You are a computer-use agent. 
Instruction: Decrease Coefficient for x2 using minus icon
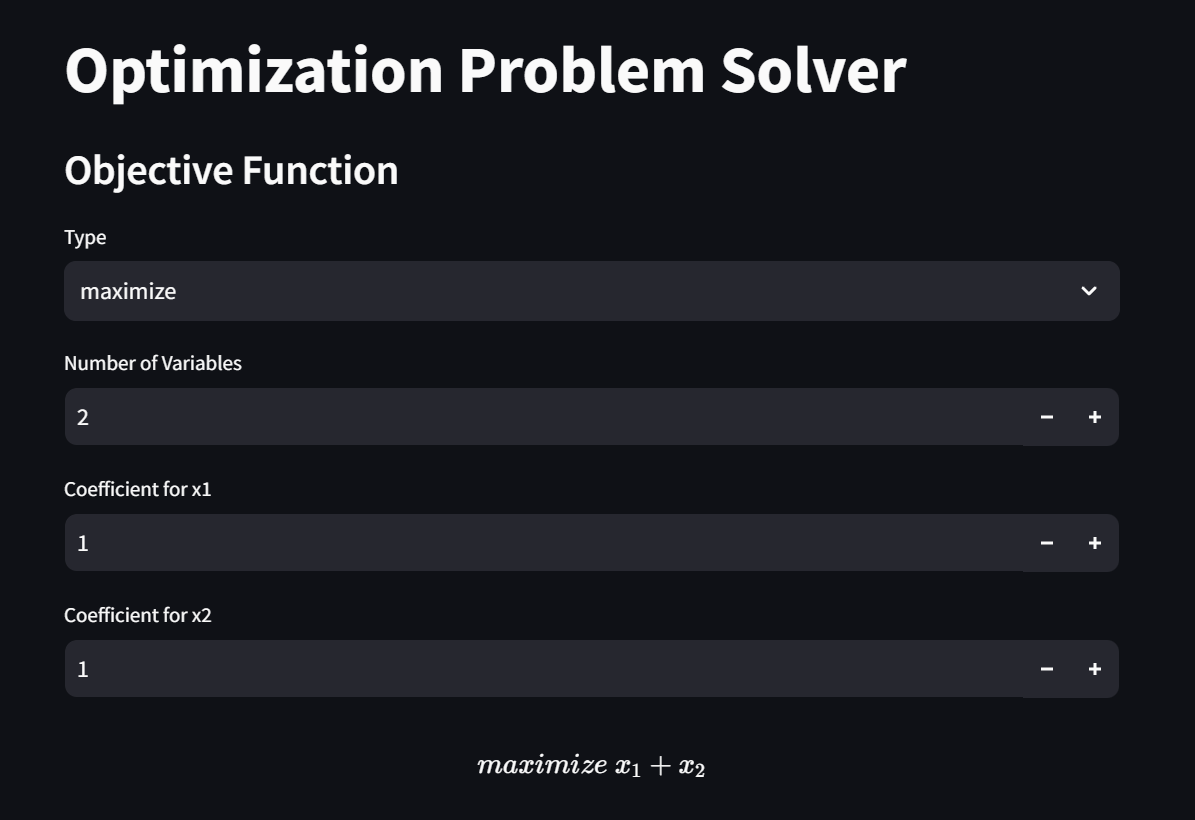click(x=1047, y=668)
